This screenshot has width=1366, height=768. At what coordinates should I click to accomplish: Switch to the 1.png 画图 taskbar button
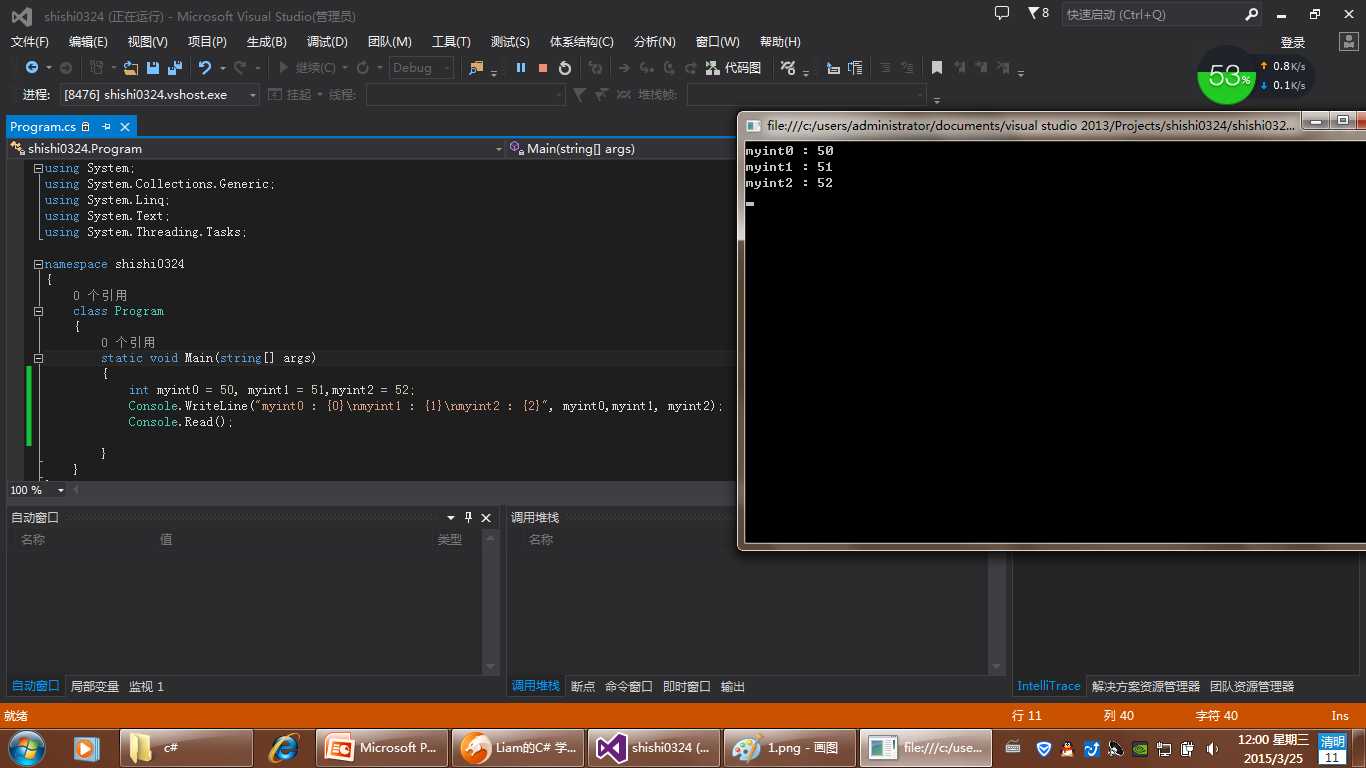[x=789, y=748]
